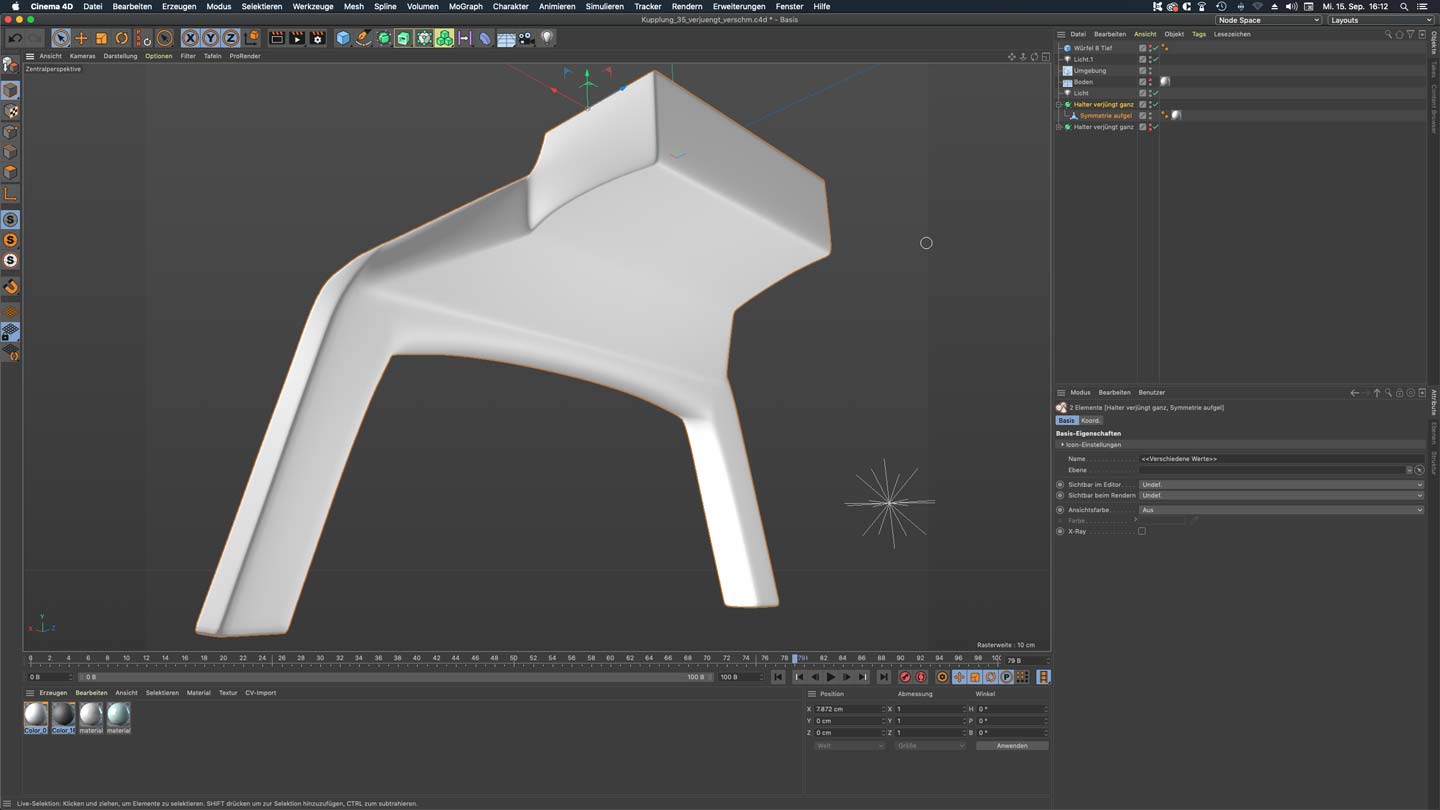The height and width of the screenshot is (810, 1440).
Task: Switch to Koord. tab in attributes
Action: (1090, 421)
